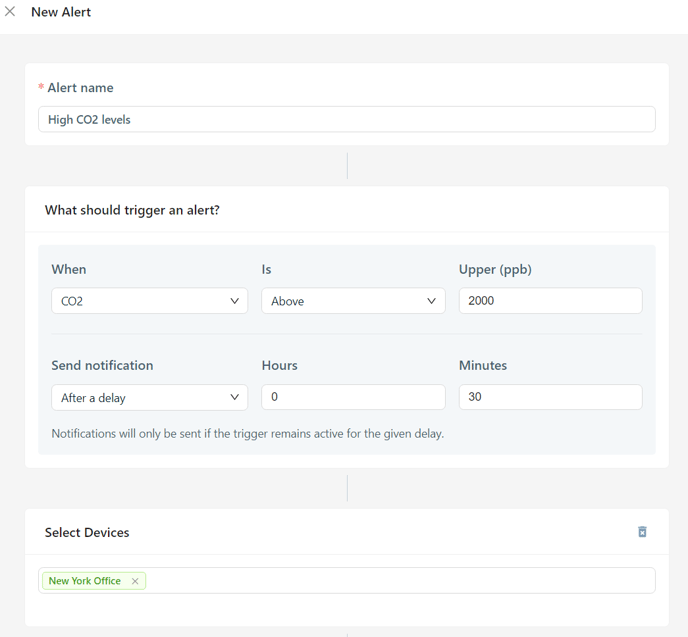Screen dimensions: 688x637
Task: Focus the Upper (ppb) value field
Action: click(x=550, y=301)
